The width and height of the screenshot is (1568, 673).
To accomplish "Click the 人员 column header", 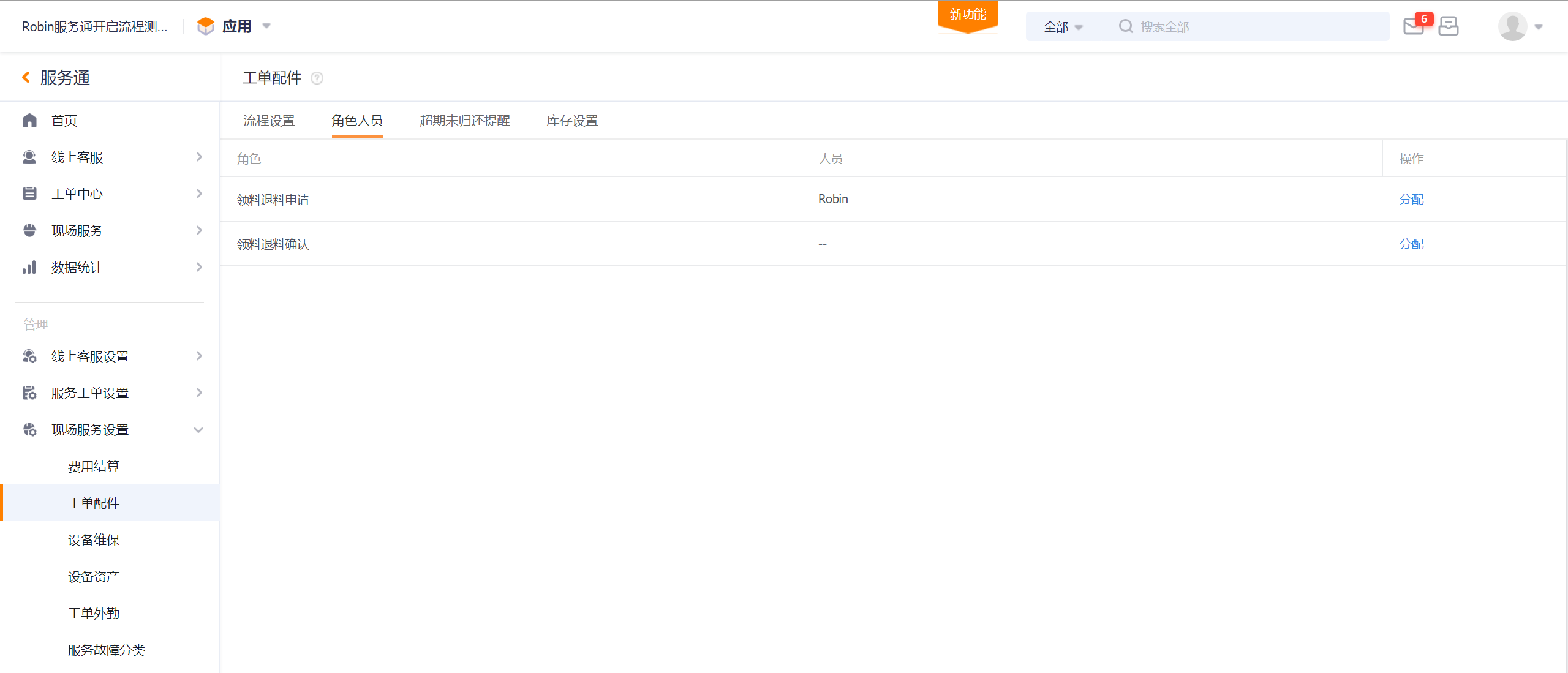I will (x=831, y=159).
